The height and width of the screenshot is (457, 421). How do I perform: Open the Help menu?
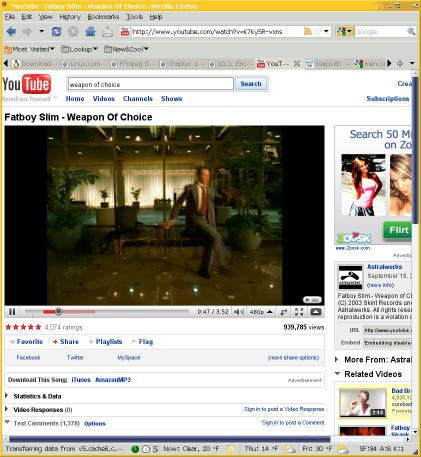156,17
